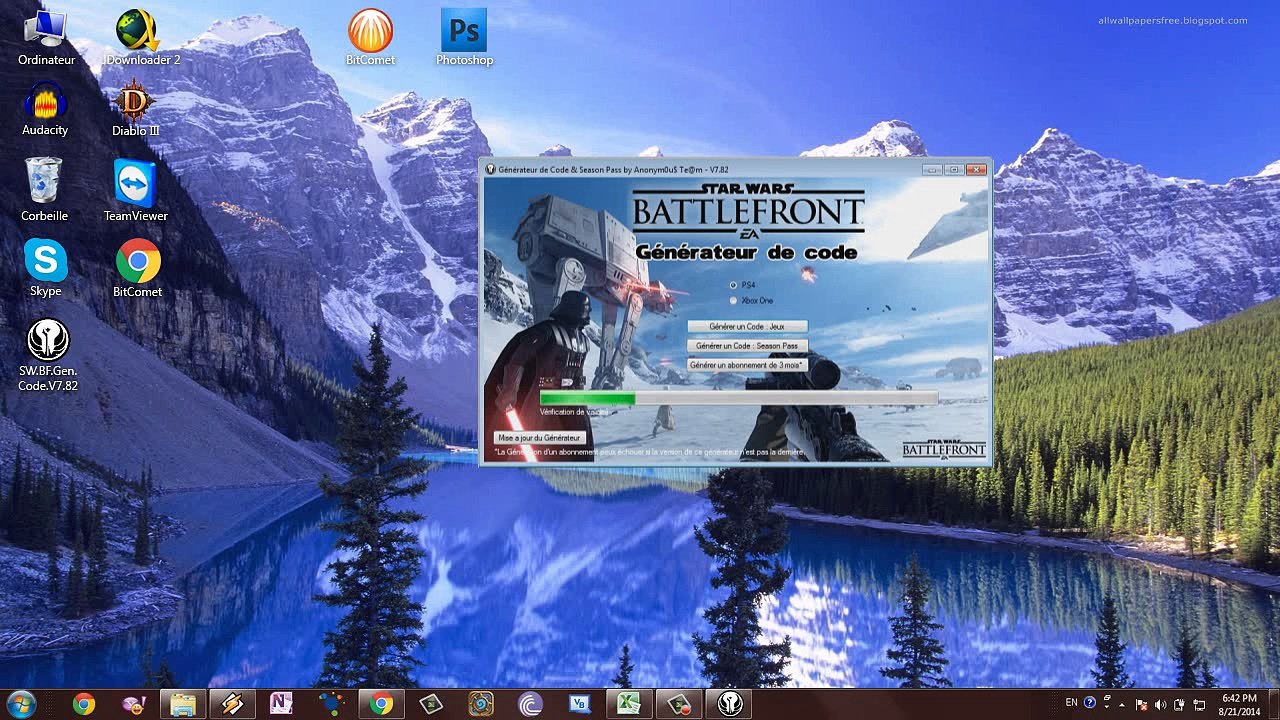
Task: Click 'Générer un abonnement de 3 mois' button
Action: pyautogui.click(x=747, y=365)
